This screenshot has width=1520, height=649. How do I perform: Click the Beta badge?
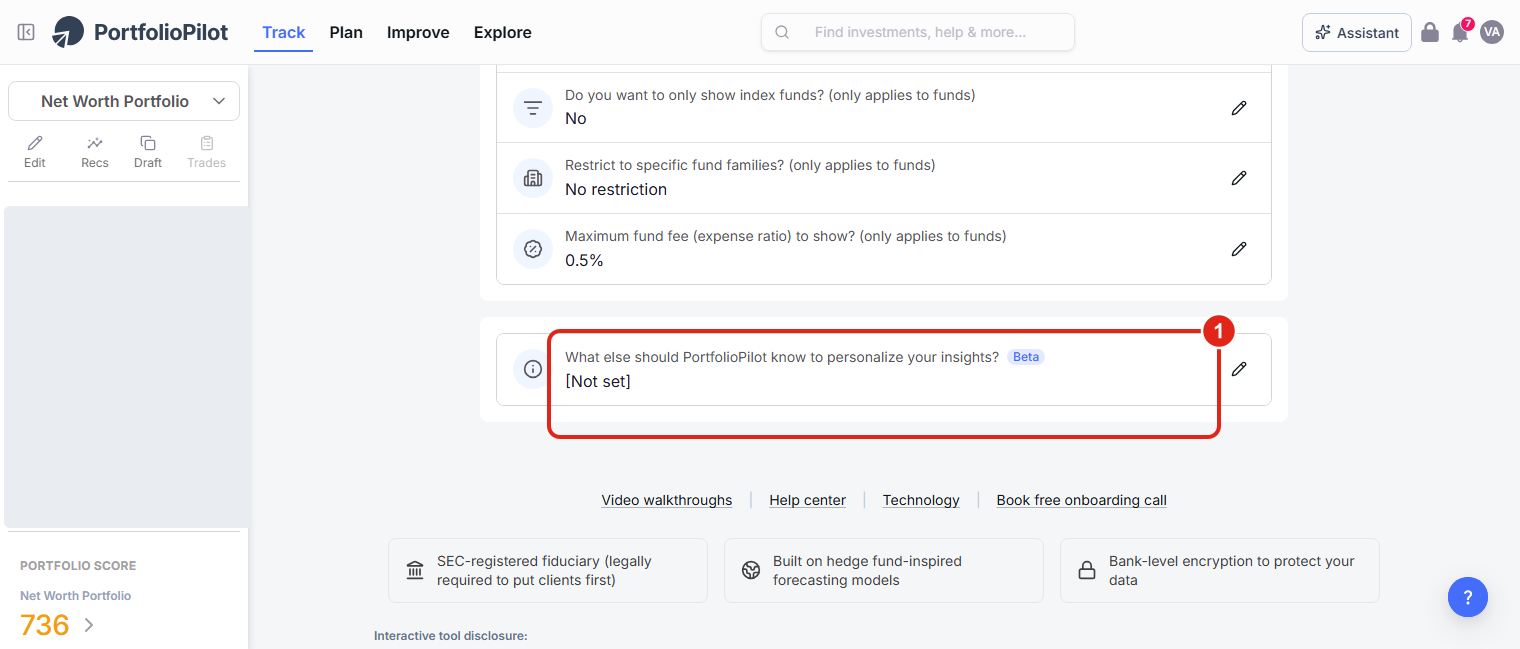(x=1026, y=357)
